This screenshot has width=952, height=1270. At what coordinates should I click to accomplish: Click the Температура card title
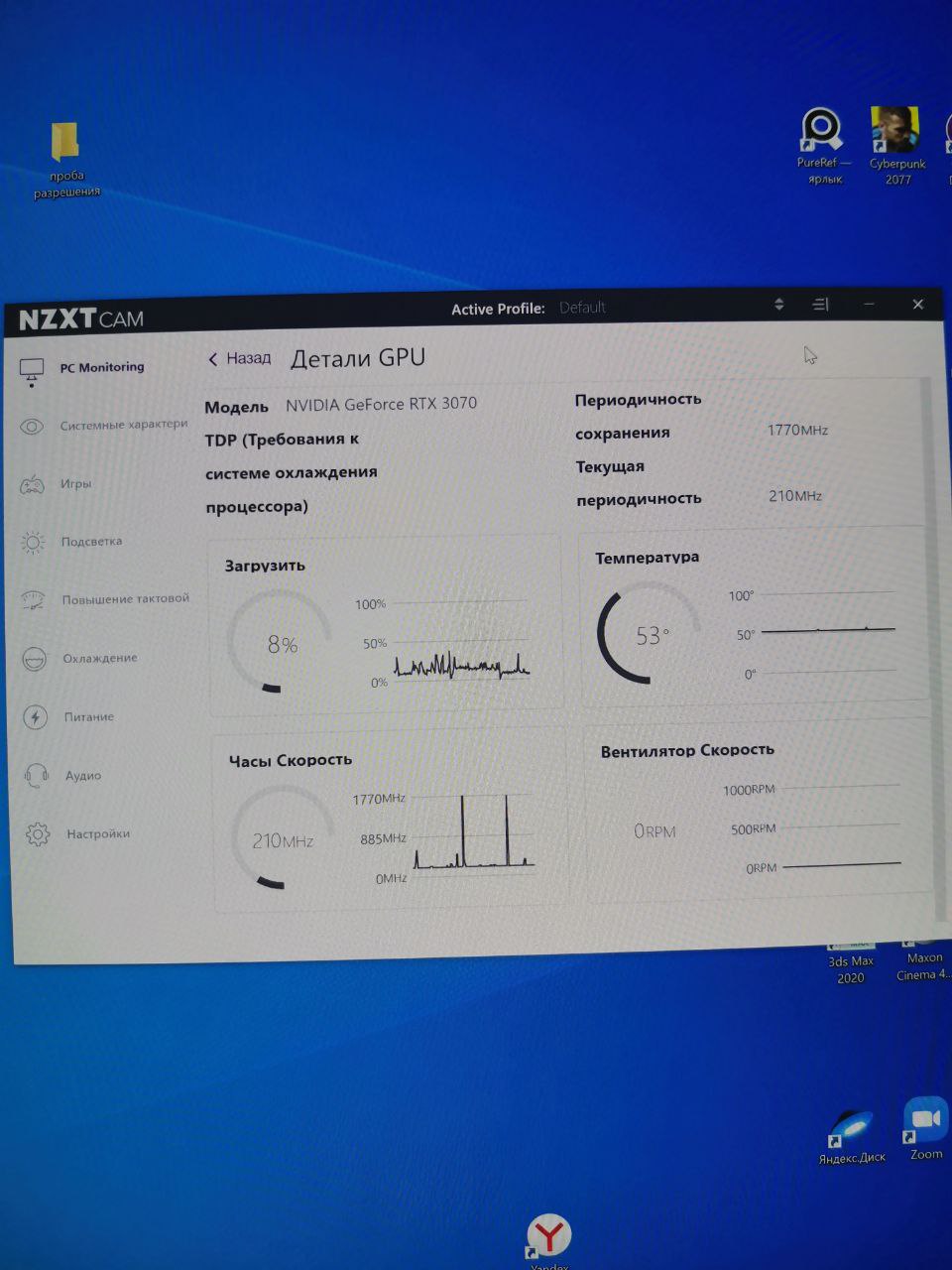point(648,558)
